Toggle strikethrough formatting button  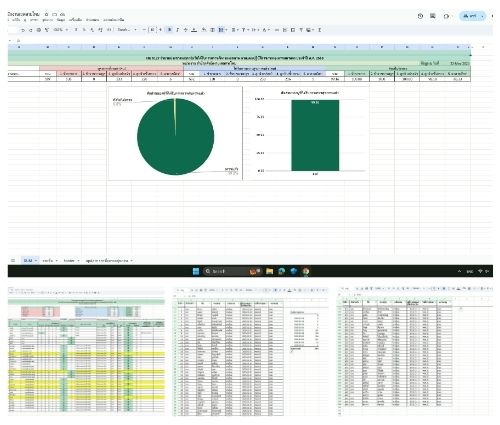click(186, 30)
